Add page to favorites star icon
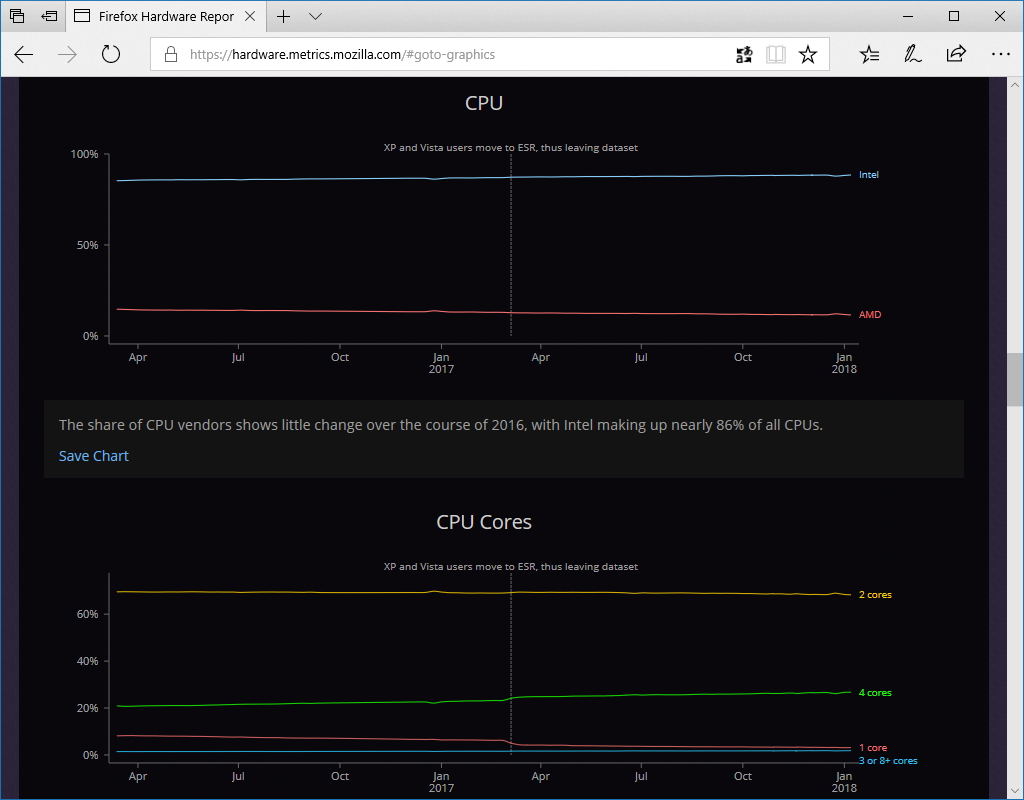 808,54
